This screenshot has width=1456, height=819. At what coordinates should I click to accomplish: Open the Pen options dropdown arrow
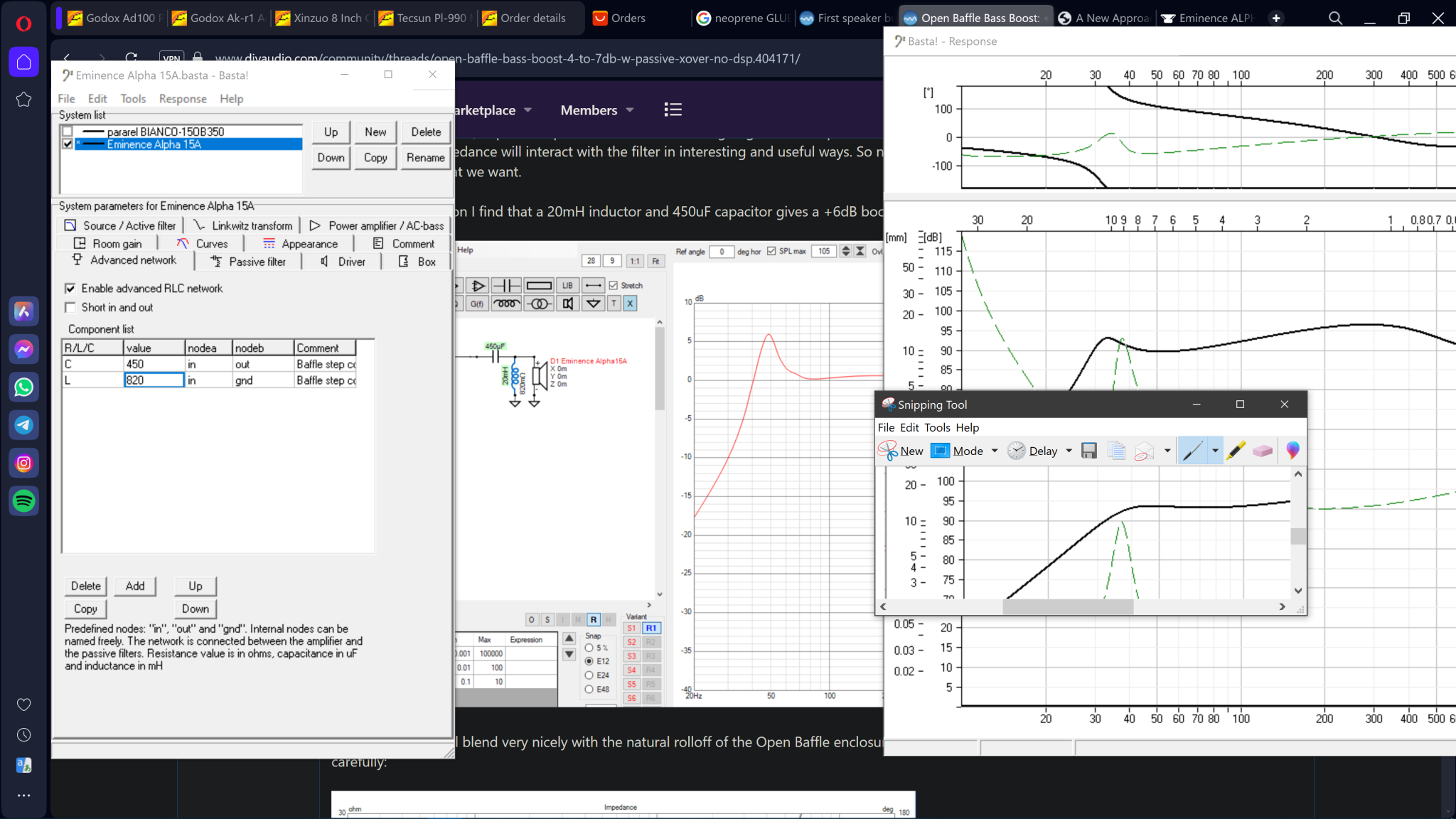pos(1215,451)
